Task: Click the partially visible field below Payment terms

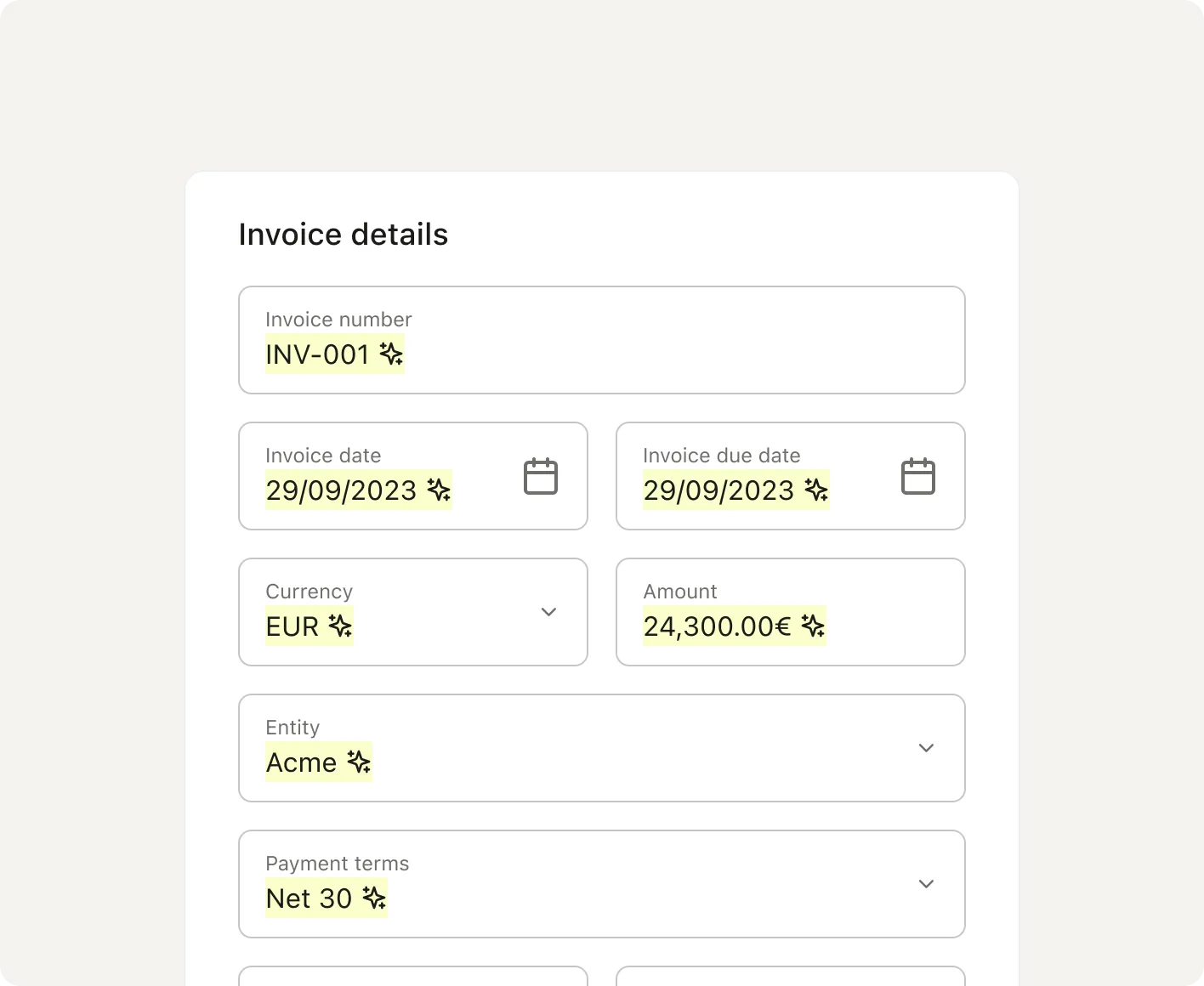Action: tap(413, 979)
